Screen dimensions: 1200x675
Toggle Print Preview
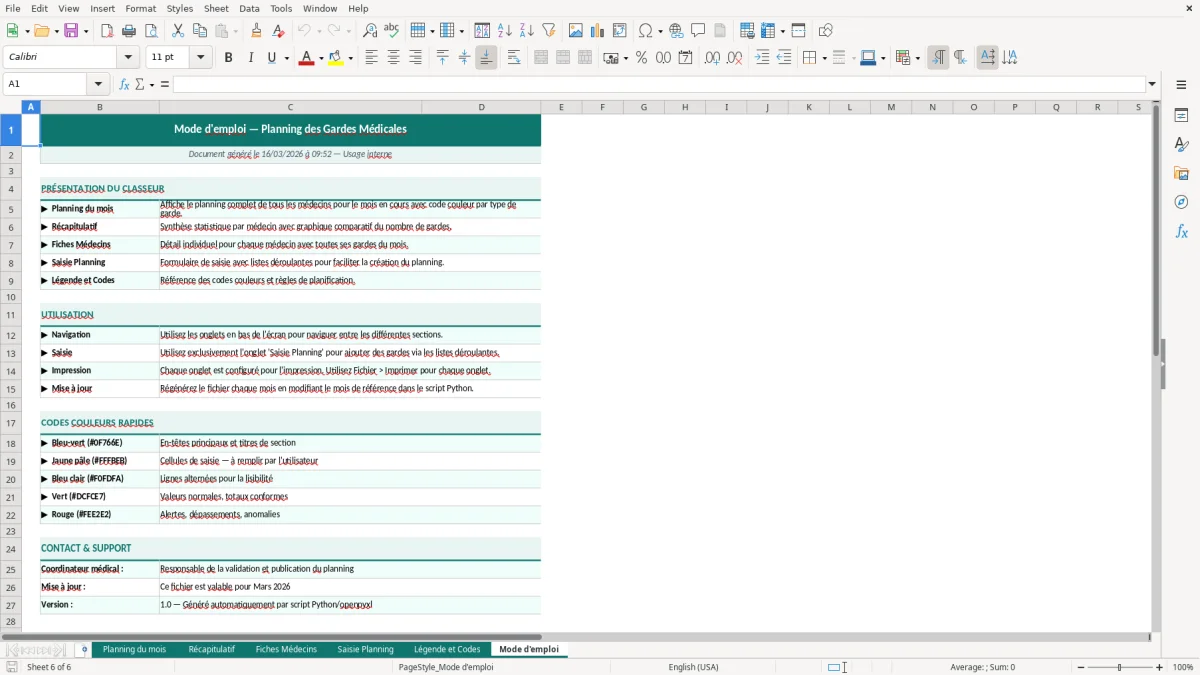[151, 31]
